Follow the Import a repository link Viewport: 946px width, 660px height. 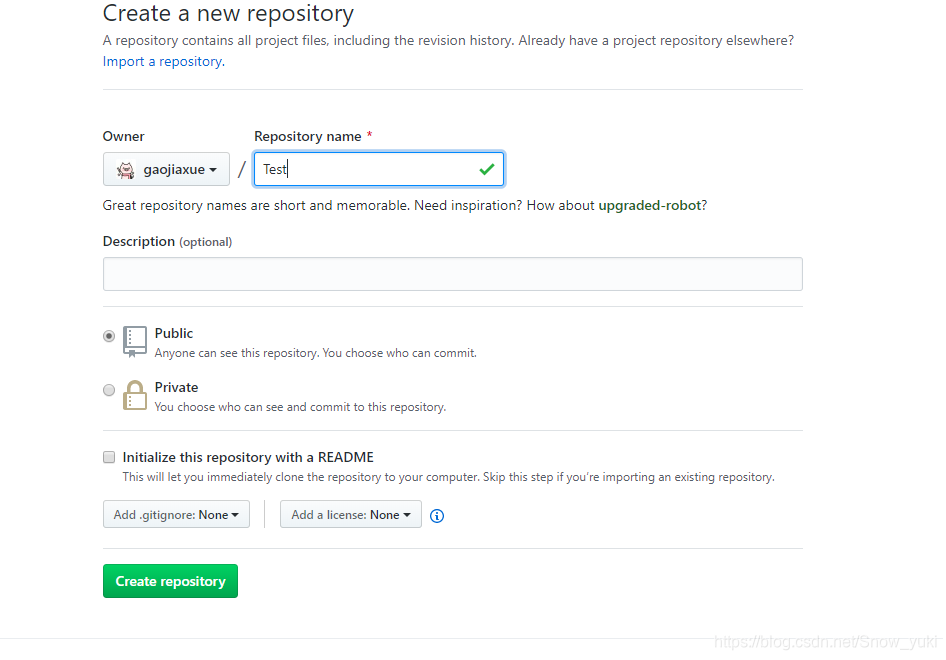[163, 62]
